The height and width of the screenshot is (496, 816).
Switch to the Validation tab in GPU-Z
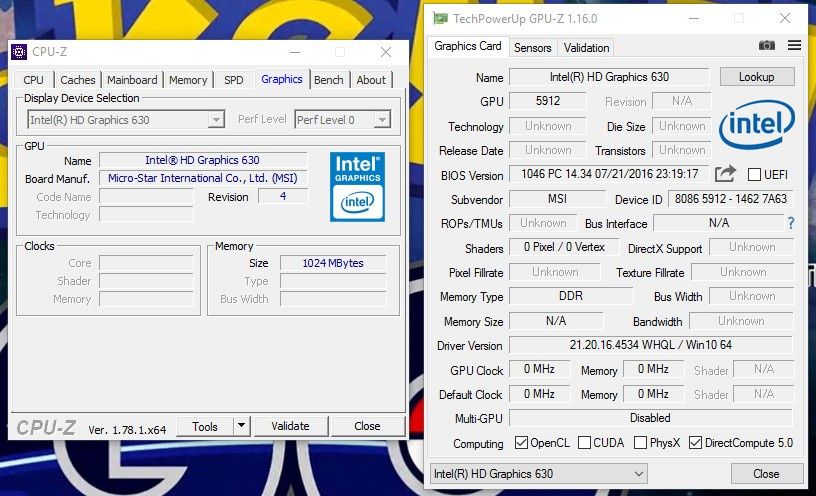click(586, 48)
